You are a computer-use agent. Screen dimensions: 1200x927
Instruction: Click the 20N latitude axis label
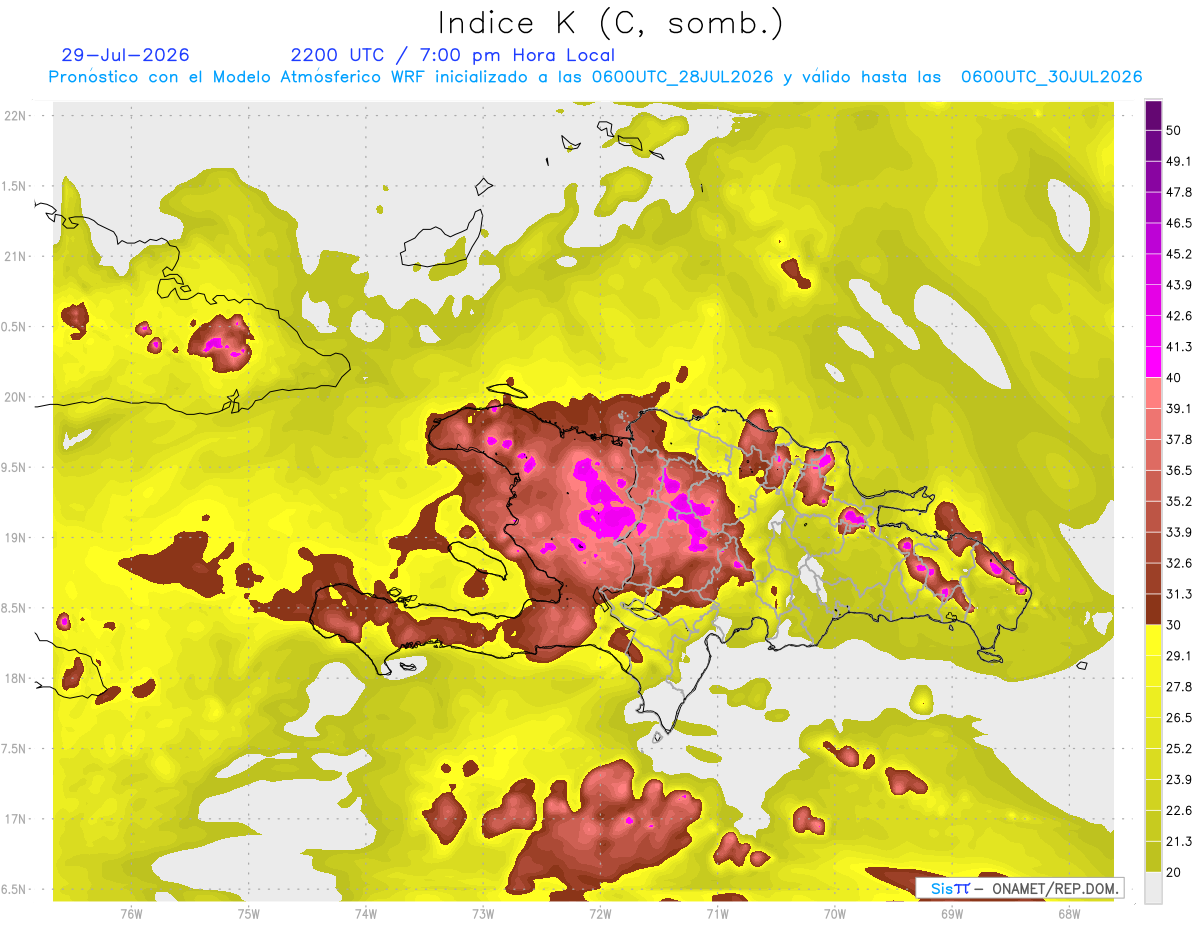16,397
